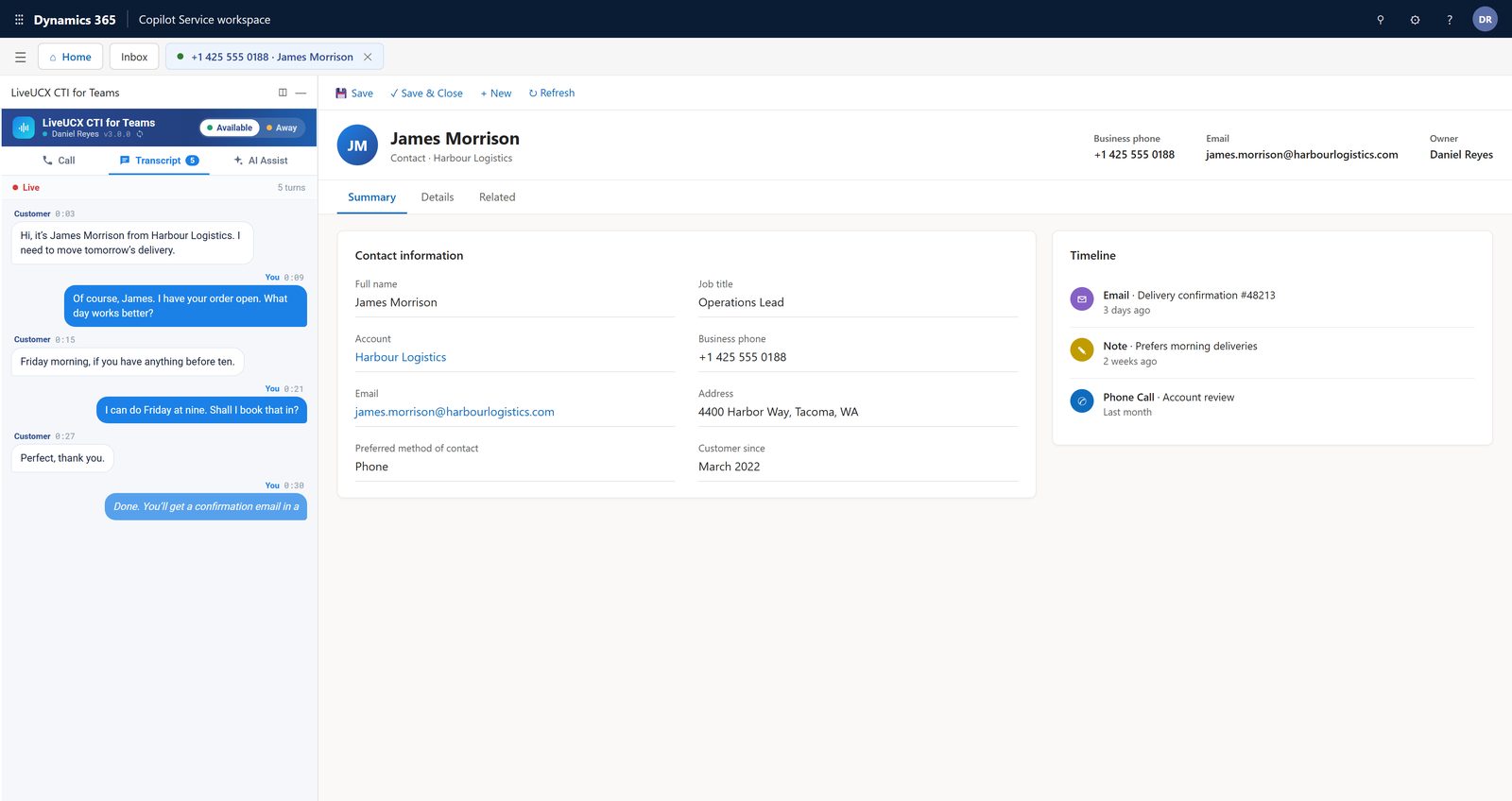
Task: Select the in-progress reply 'Done. You'll get a confirmation'
Action: pyautogui.click(x=206, y=506)
